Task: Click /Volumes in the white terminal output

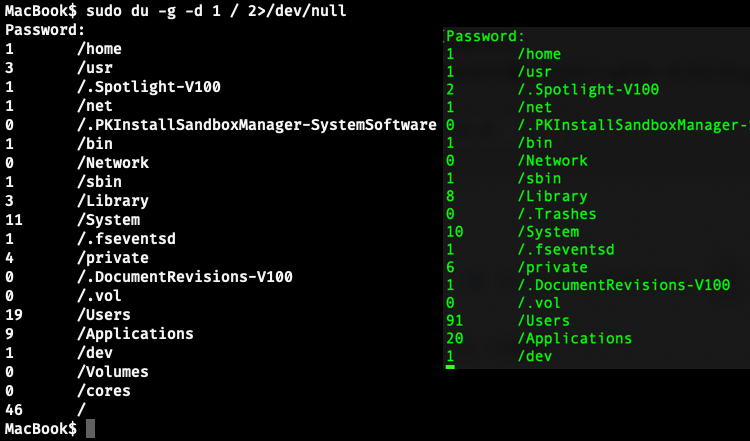Action: coord(112,372)
